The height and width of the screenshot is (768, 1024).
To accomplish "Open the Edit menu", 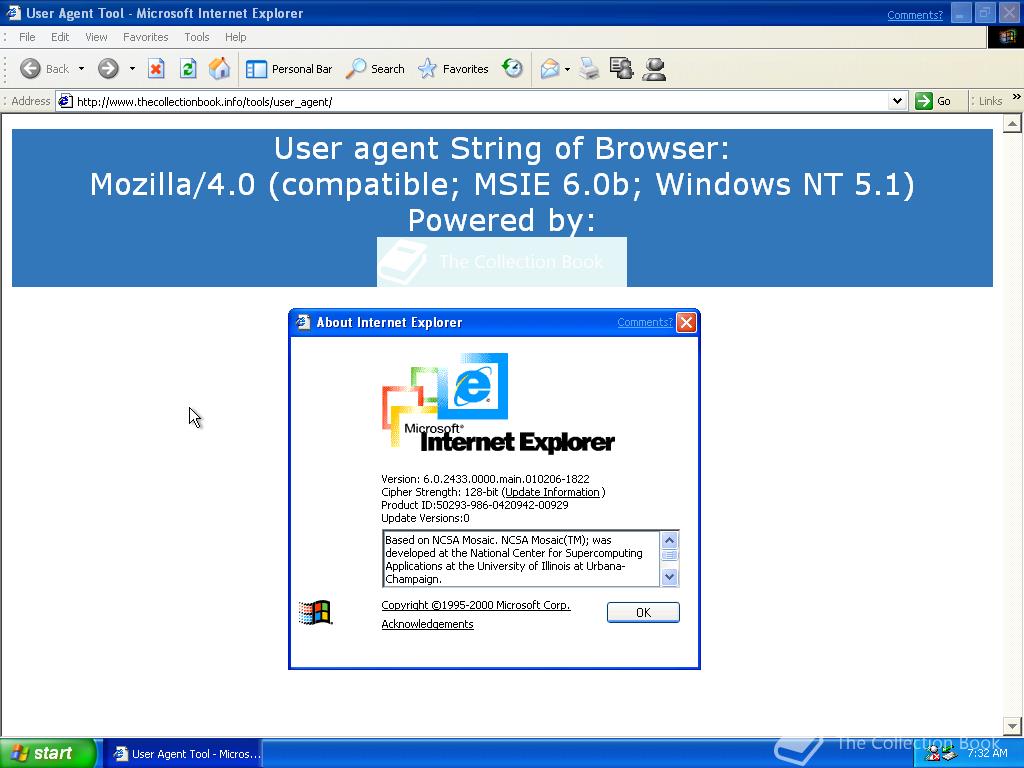I will (60, 37).
